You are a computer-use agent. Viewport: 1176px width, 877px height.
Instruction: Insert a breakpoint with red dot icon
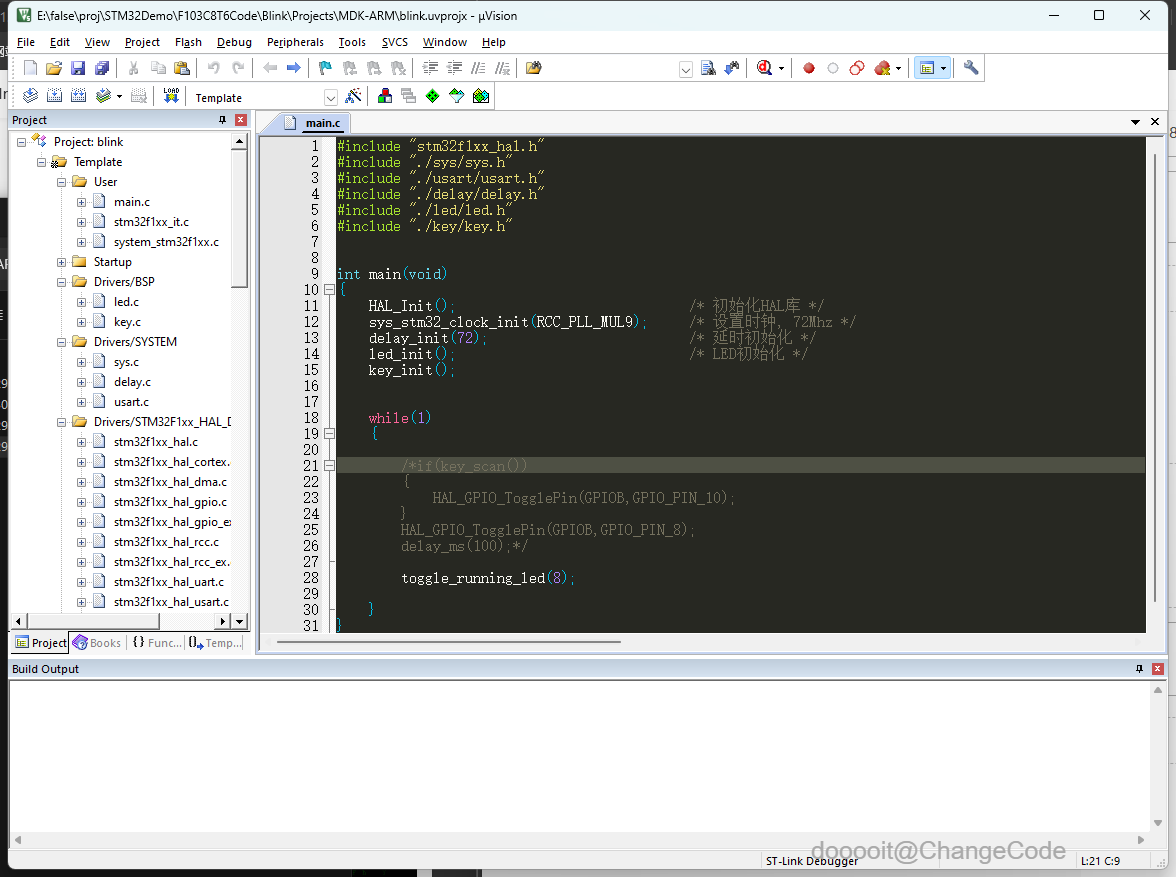[809, 68]
